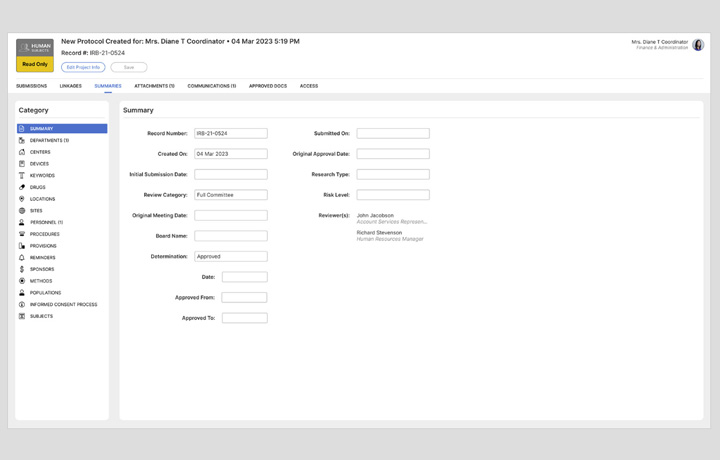
Task: Click the Determination field showing Approved
Action: [x=231, y=256]
